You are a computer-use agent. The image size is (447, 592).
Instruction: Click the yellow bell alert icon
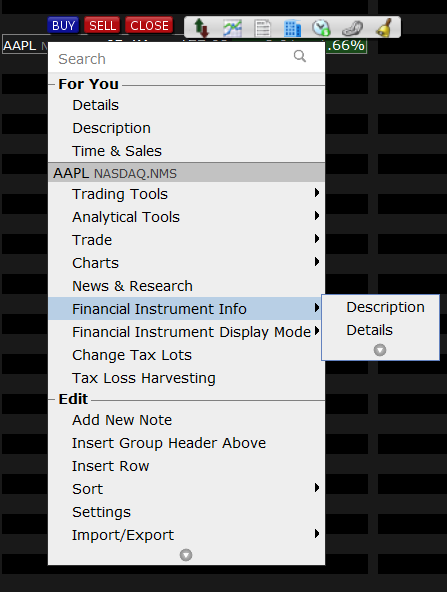(x=384, y=28)
